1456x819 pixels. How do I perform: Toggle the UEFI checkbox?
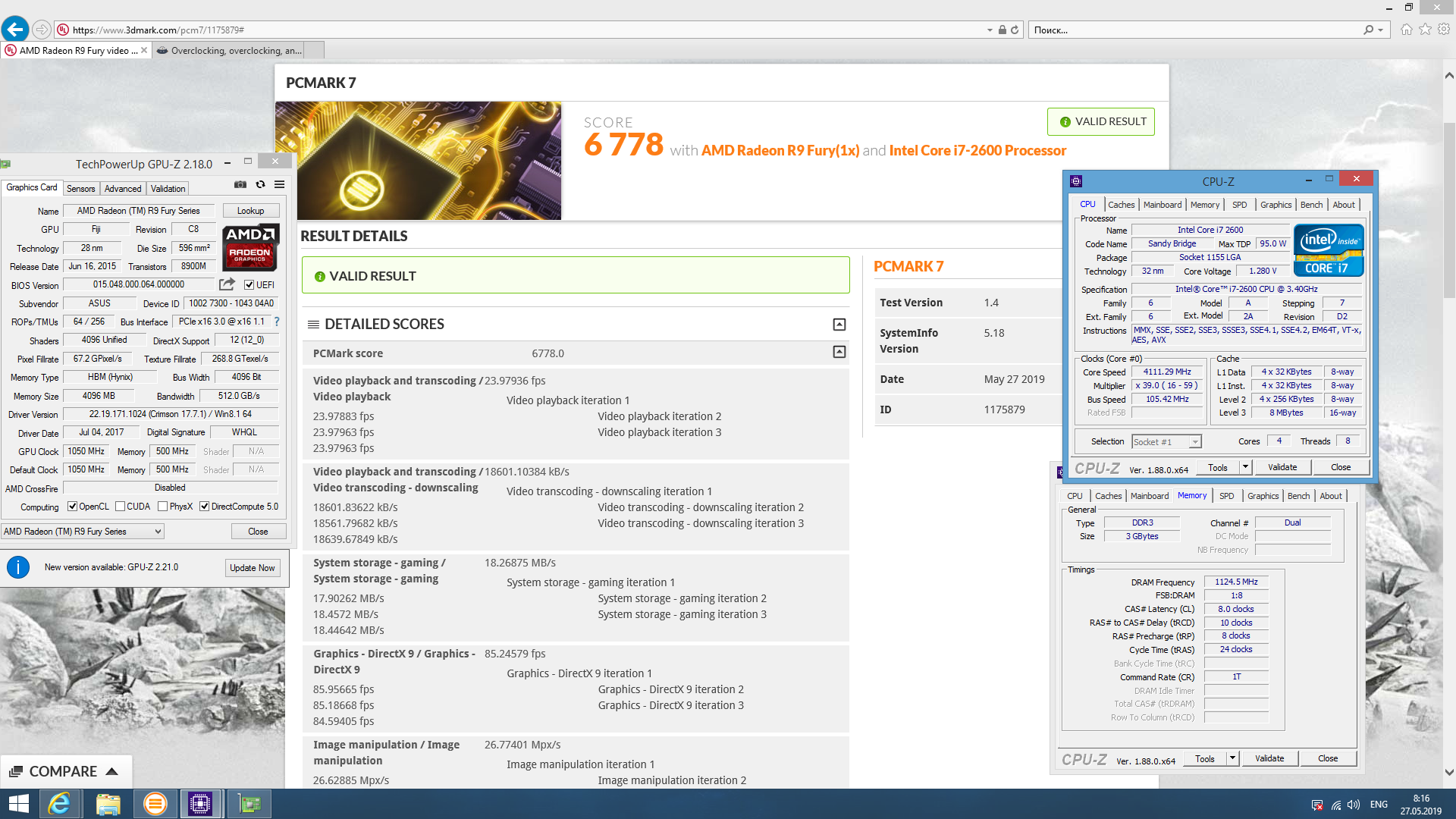(x=249, y=285)
